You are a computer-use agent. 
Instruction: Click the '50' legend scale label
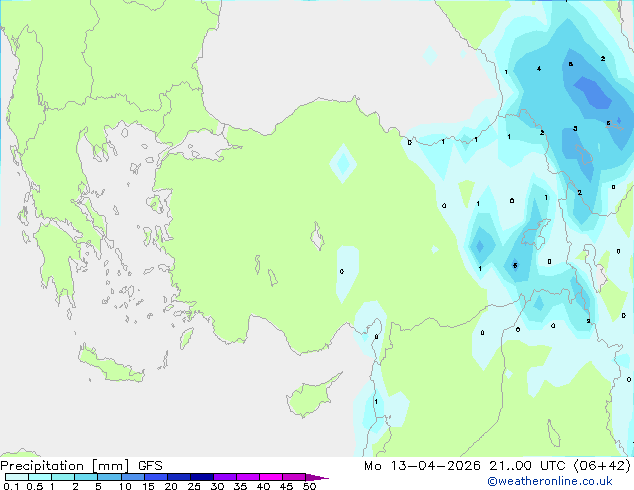click(310, 486)
